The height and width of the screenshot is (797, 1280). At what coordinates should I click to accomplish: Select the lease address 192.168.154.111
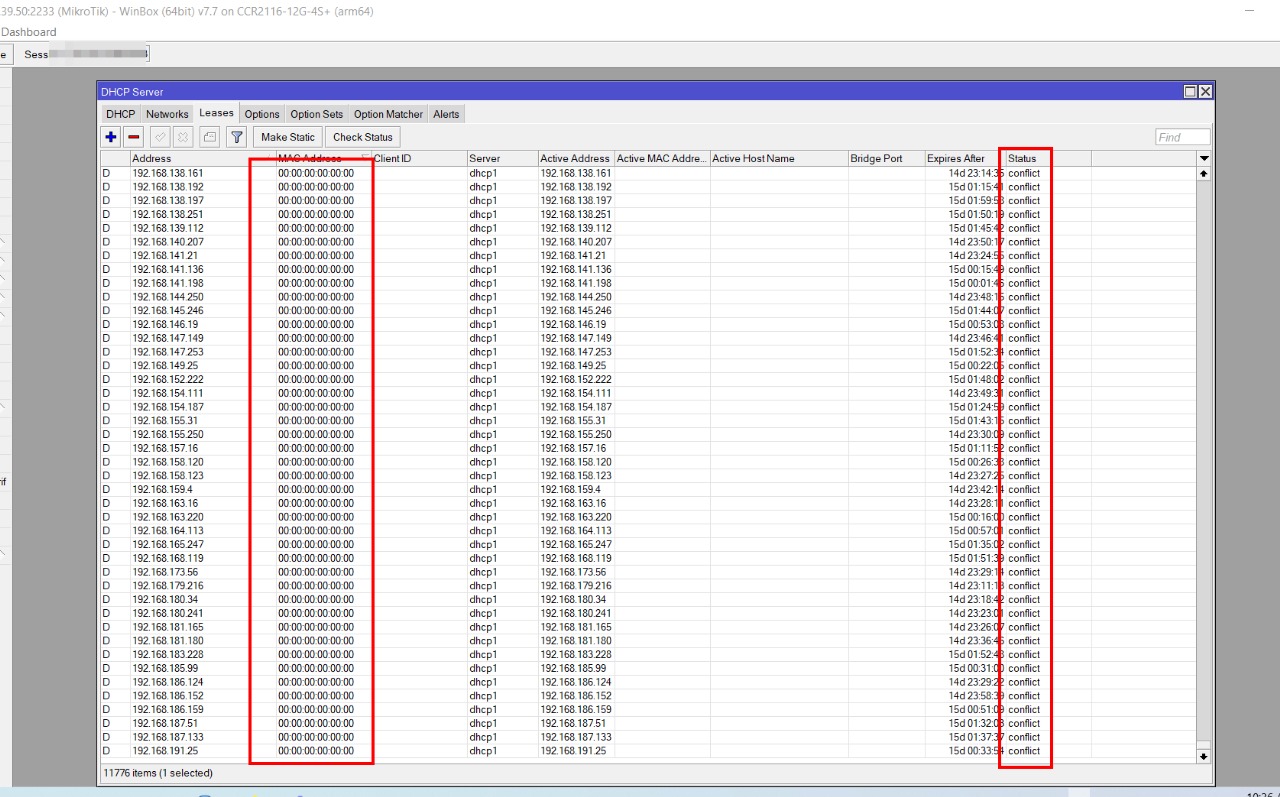tap(167, 393)
